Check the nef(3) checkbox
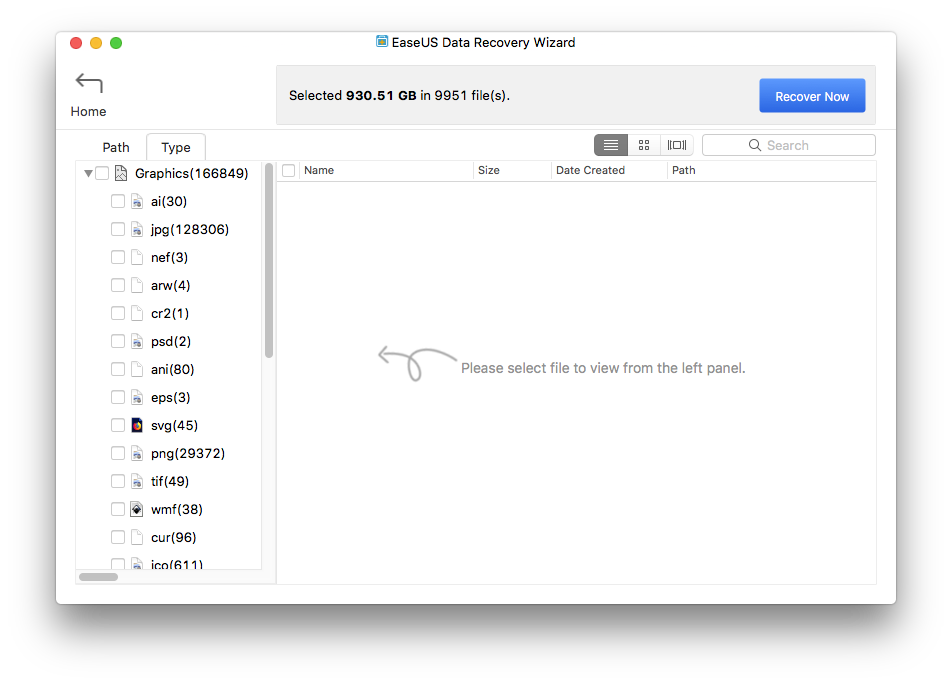Viewport: 952px width, 684px height. click(x=118, y=257)
